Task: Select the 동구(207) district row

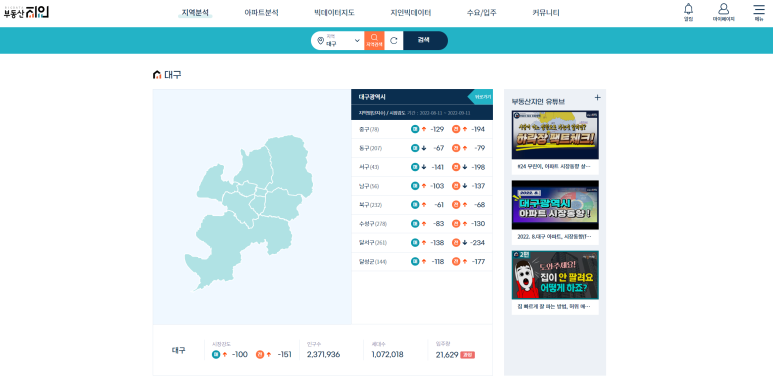Action: pyautogui.click(x=422, y=148)
